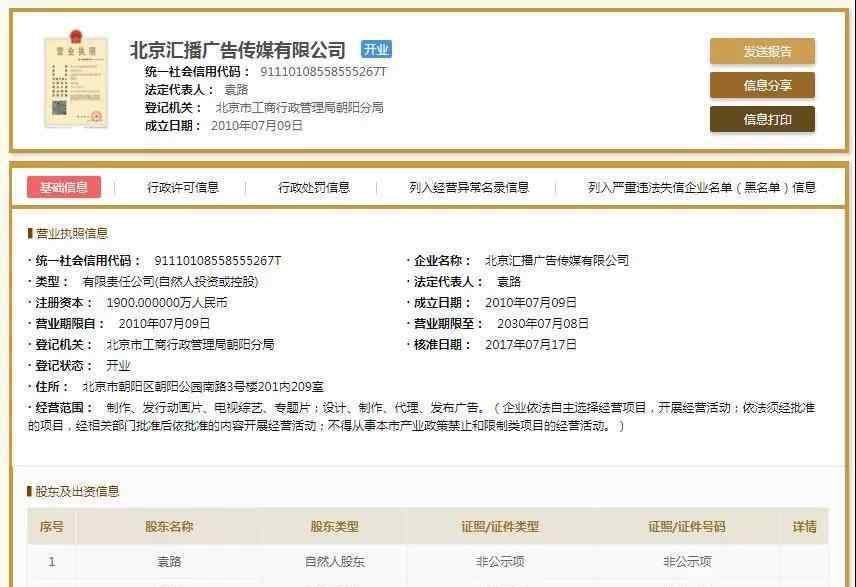Image resolution: width=856 pixels, height=587 pixels.
Task: Click the 经营范围 description paragraph
Action: point(421,416)
